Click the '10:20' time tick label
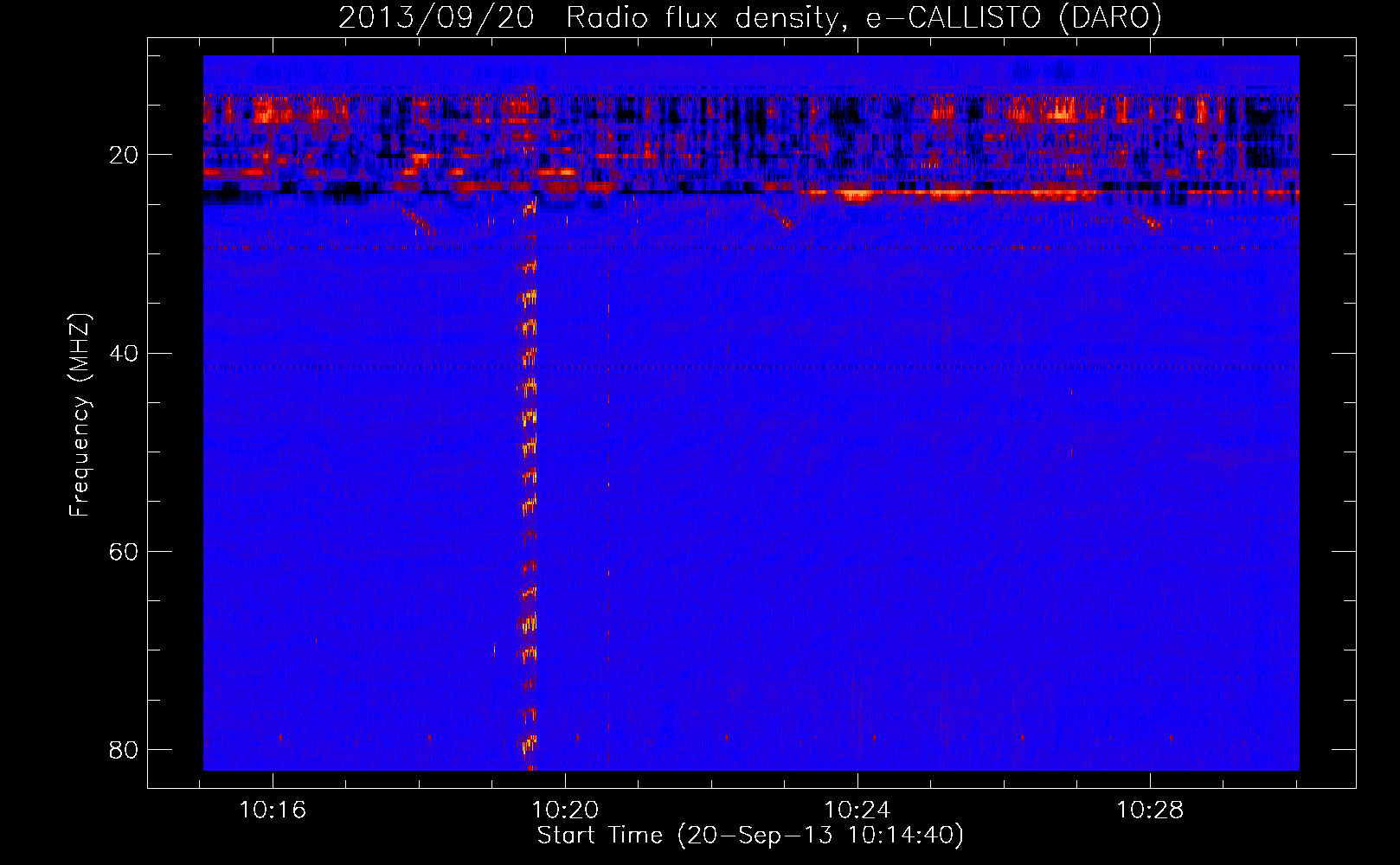The image size is (1400, 865). point(565,811)
